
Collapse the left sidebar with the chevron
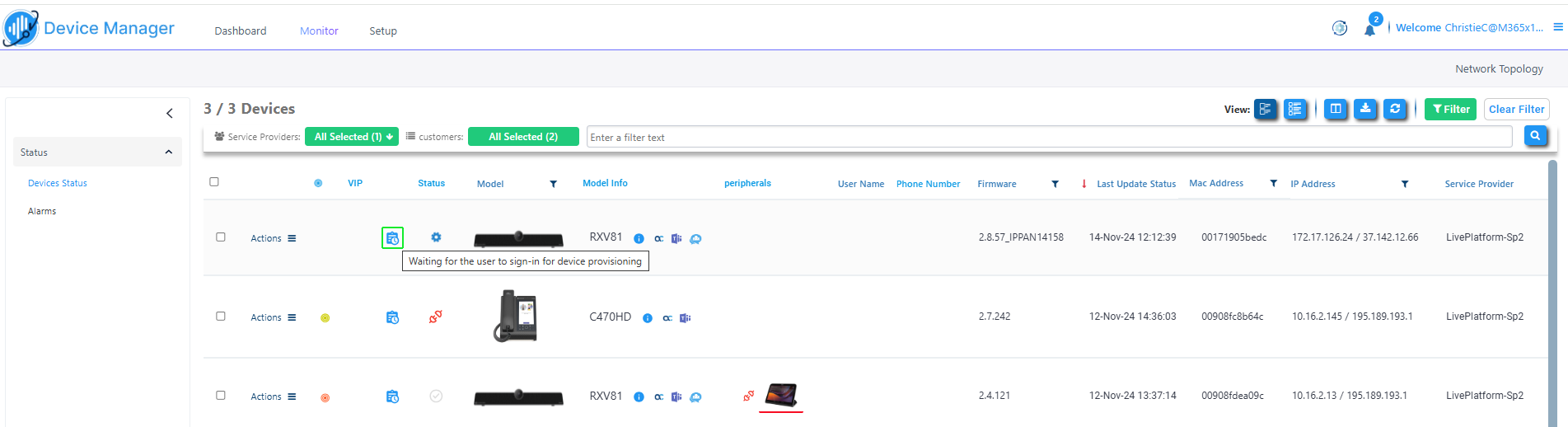(x=170, y=113)
